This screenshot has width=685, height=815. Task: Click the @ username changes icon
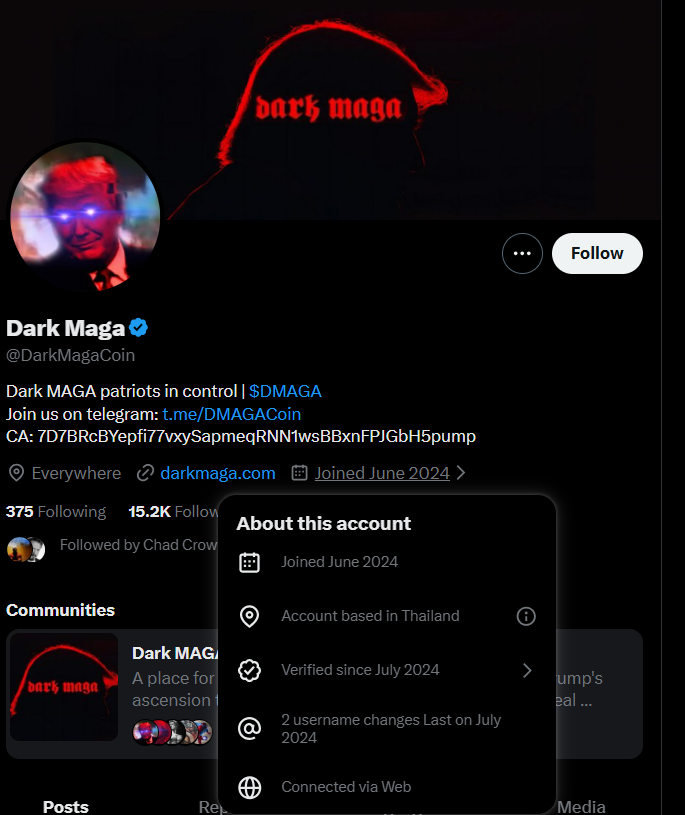point(250,729)
